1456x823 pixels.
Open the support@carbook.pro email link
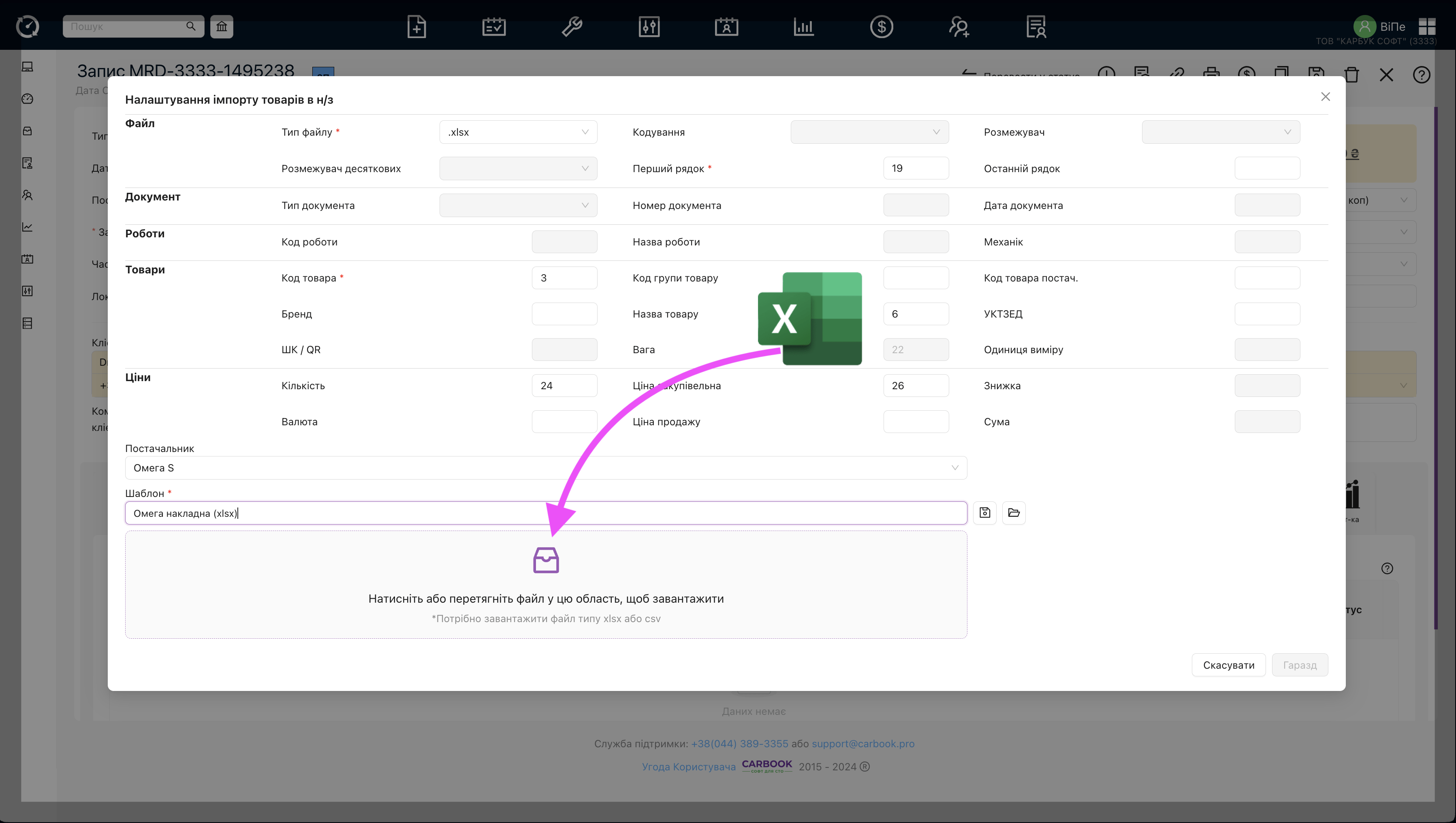[863, 743]
